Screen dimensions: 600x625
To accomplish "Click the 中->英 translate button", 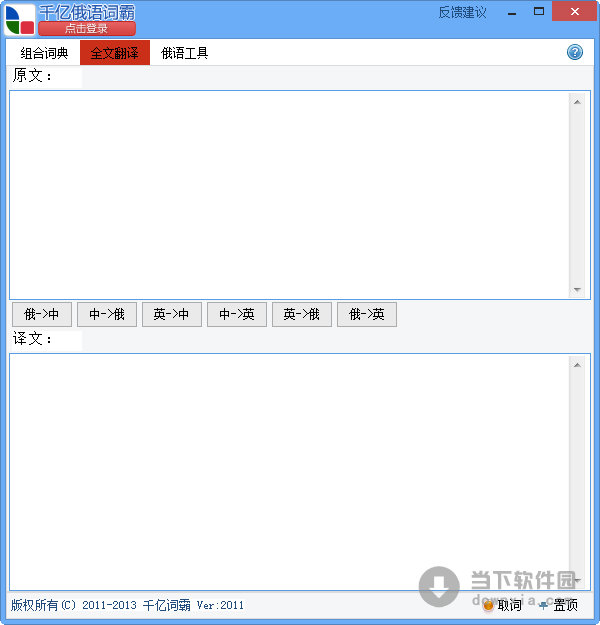I will [x=237, y=314].
